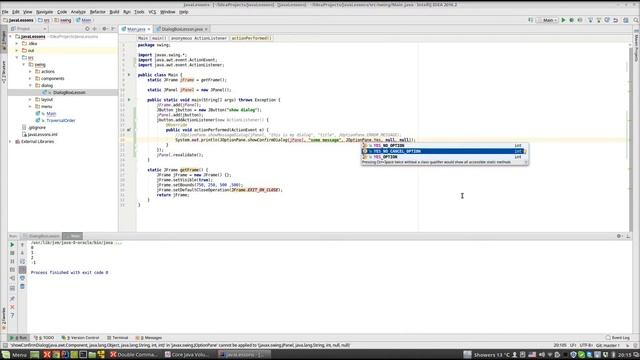
Task: Open the Terminal tool window button
Action: pos(118,338)
